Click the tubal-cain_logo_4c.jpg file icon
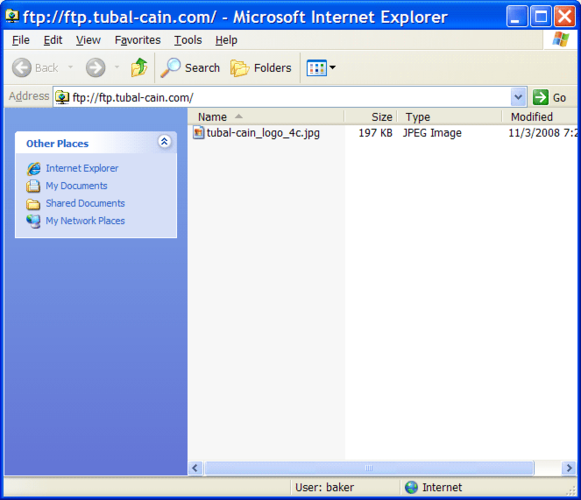Screen dimensions: 581x500 click(x=199, y=133)
